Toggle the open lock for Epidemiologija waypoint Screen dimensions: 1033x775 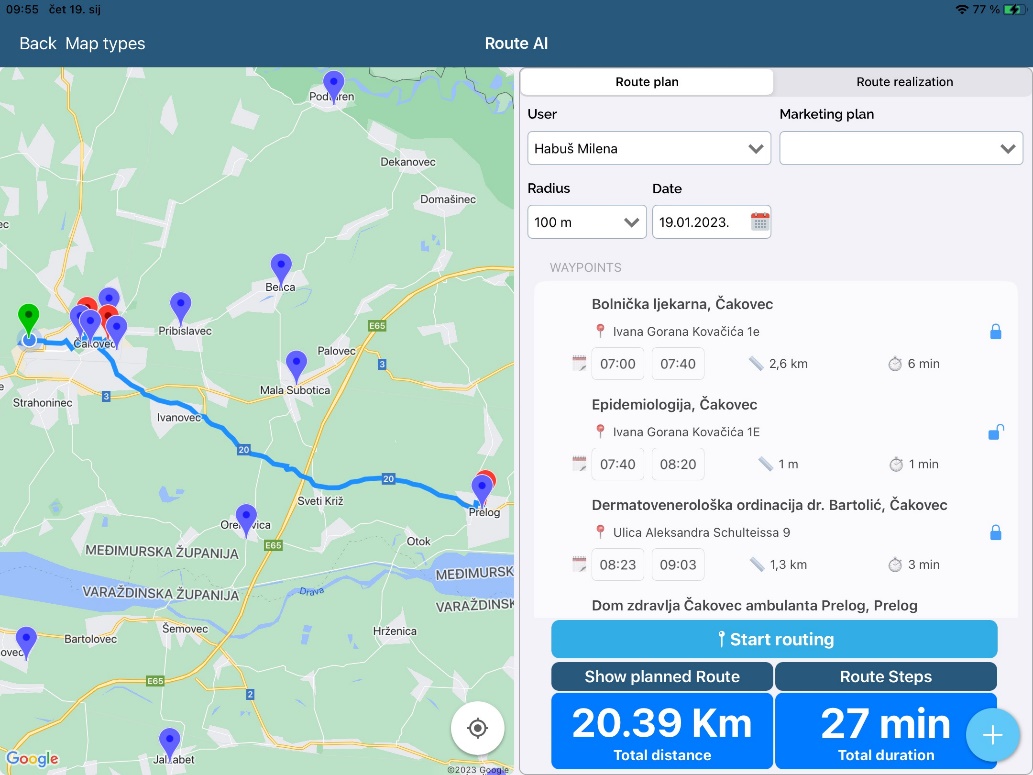(x=995, y=432)
